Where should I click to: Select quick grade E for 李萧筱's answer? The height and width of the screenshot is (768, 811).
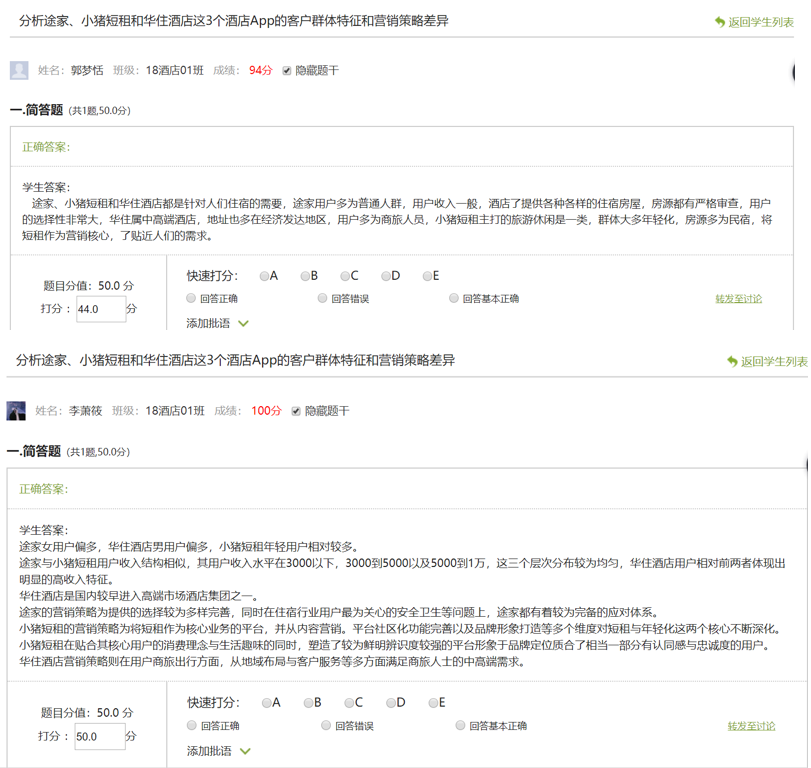pos(433,703)
